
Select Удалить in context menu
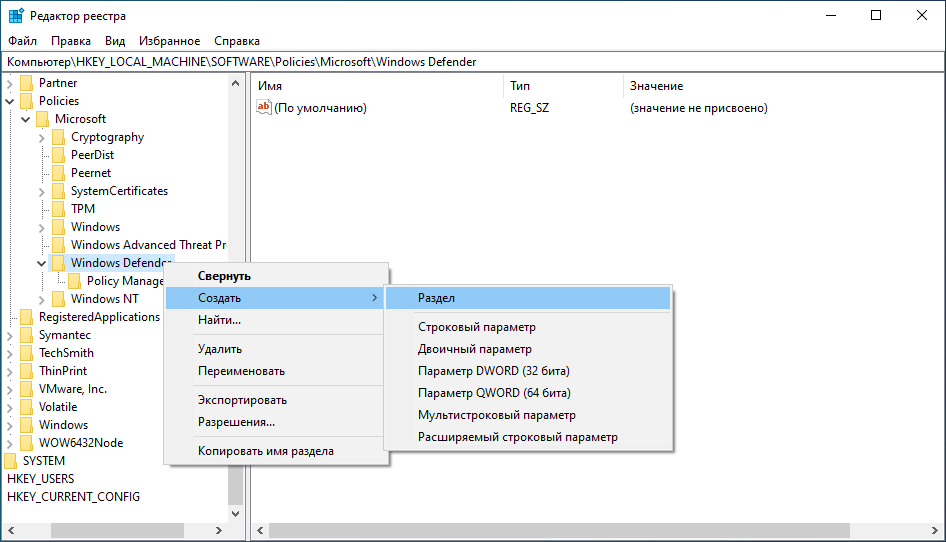pos(276,349)
